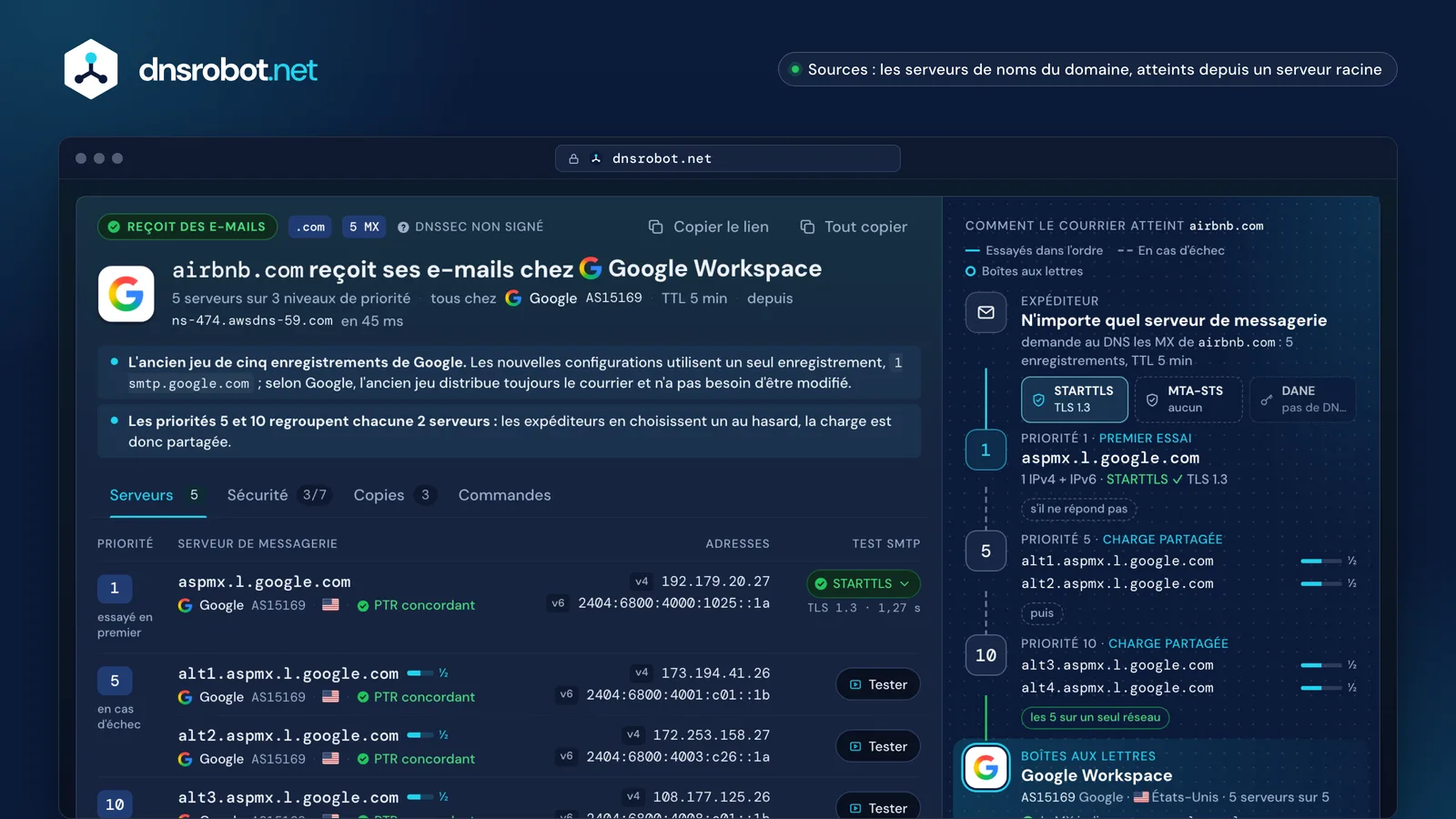Open the Serveurs tab
Screen dimensions: 1456x819
tap(157, 495)
